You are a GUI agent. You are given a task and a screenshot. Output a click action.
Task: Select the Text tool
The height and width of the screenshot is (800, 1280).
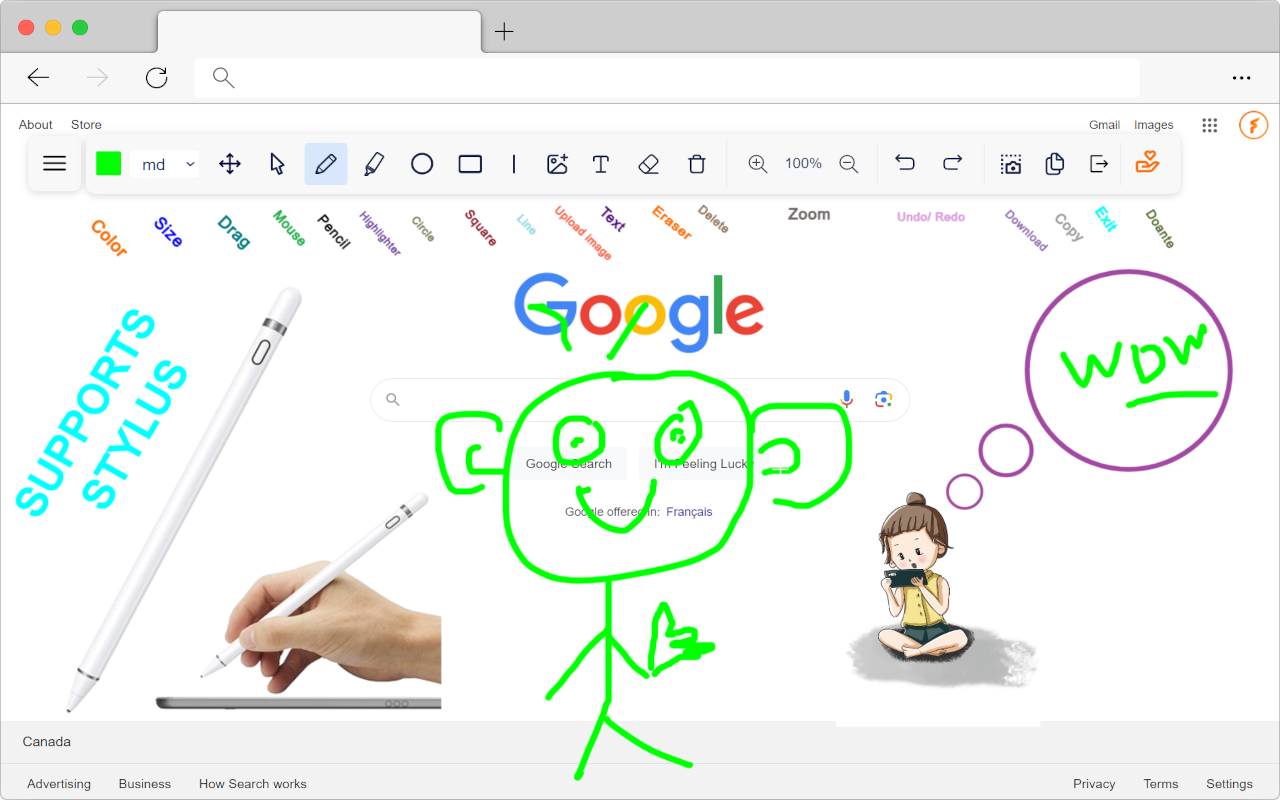tap(601, 164)
